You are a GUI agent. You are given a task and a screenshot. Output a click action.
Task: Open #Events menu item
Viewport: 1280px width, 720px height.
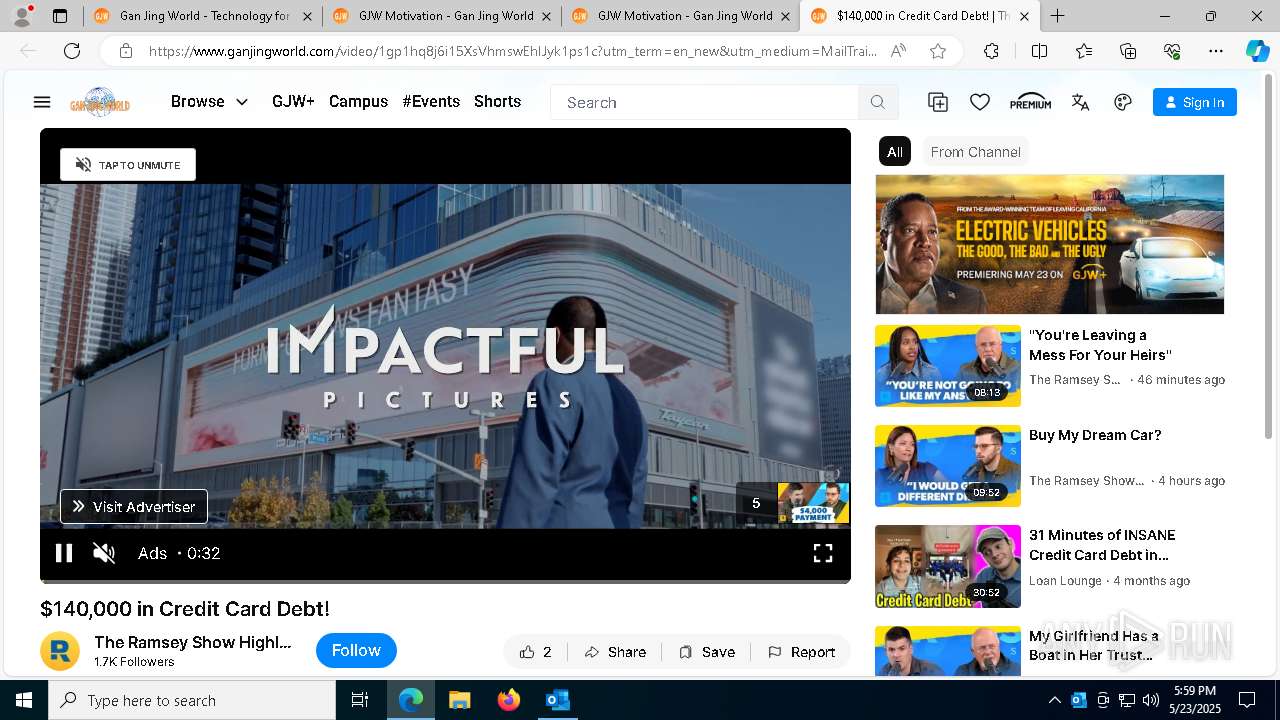[x=431, y=102]
